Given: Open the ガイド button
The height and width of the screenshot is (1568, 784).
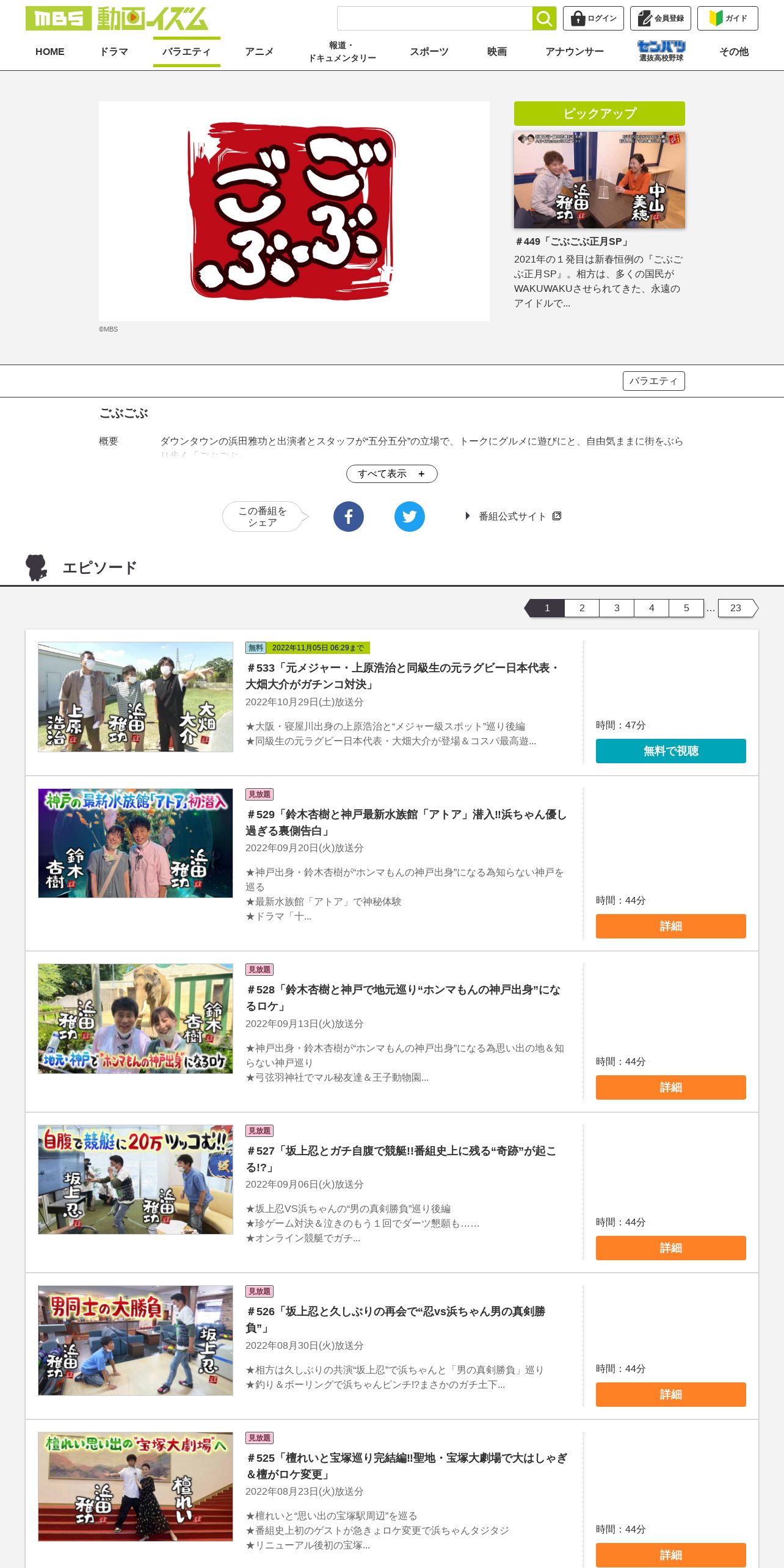Looking at the screenshot, I should [728, 18].
